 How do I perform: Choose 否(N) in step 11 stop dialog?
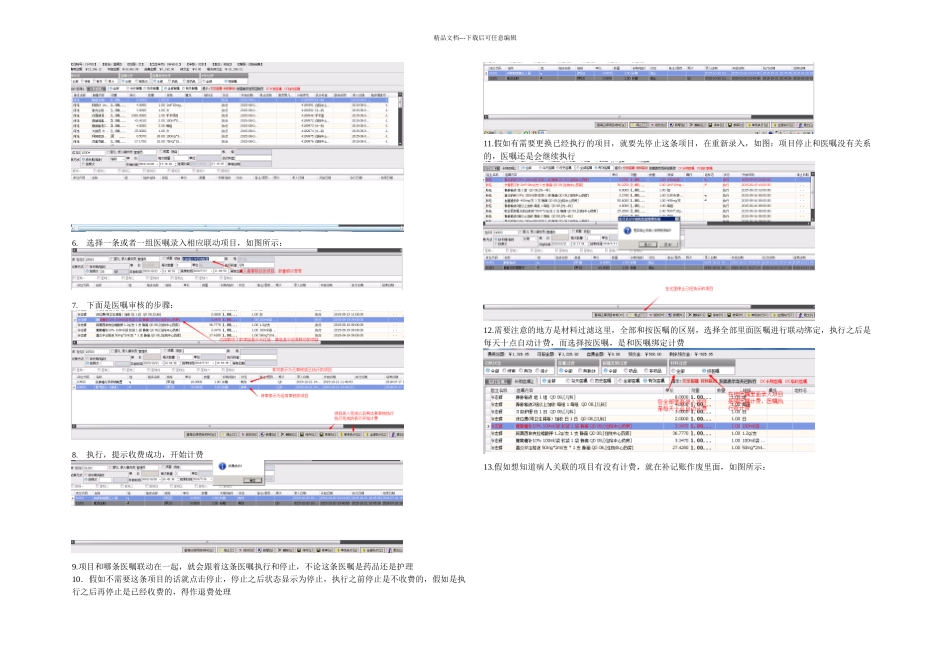[x=668, y=244]
